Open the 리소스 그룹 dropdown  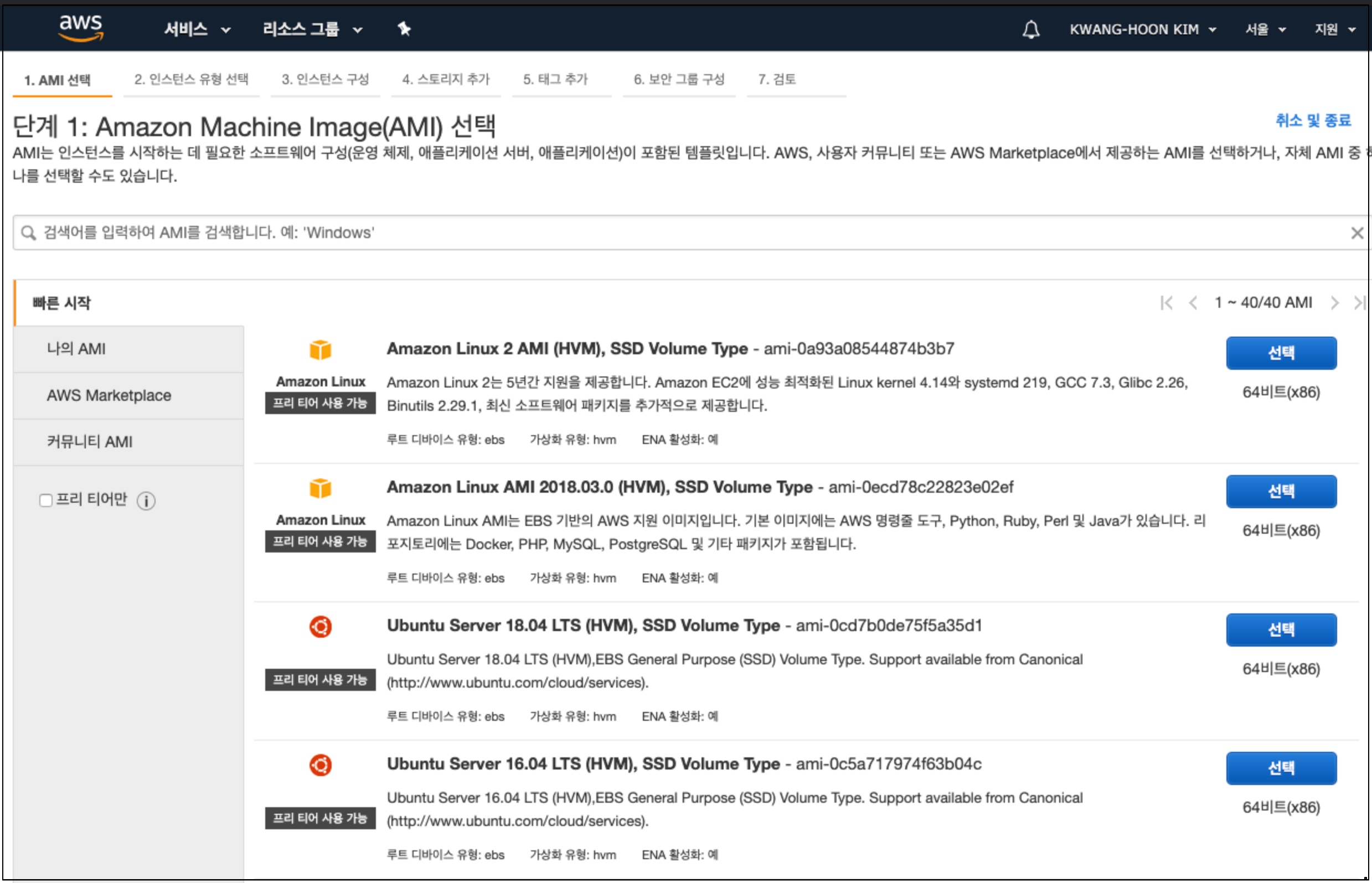pos(312,29)
